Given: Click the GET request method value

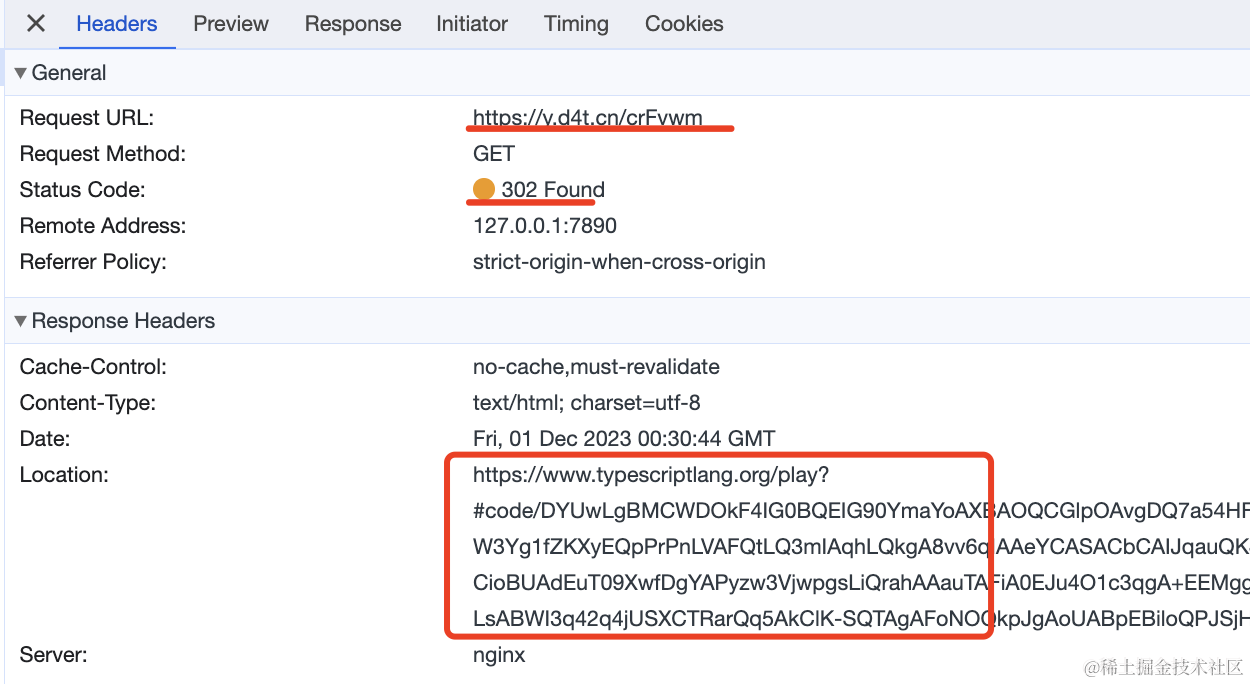Looking at the screenshot, I should 494,154.
